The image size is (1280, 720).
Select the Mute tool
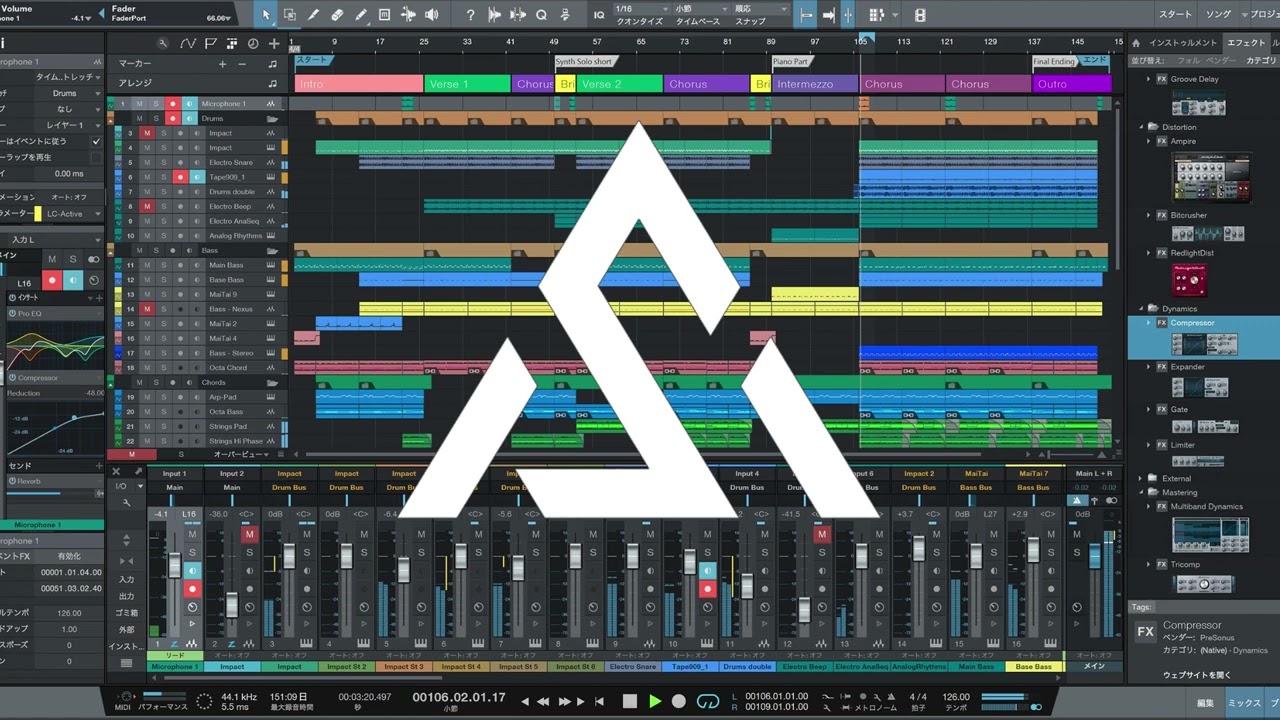[x=384, y=15]
